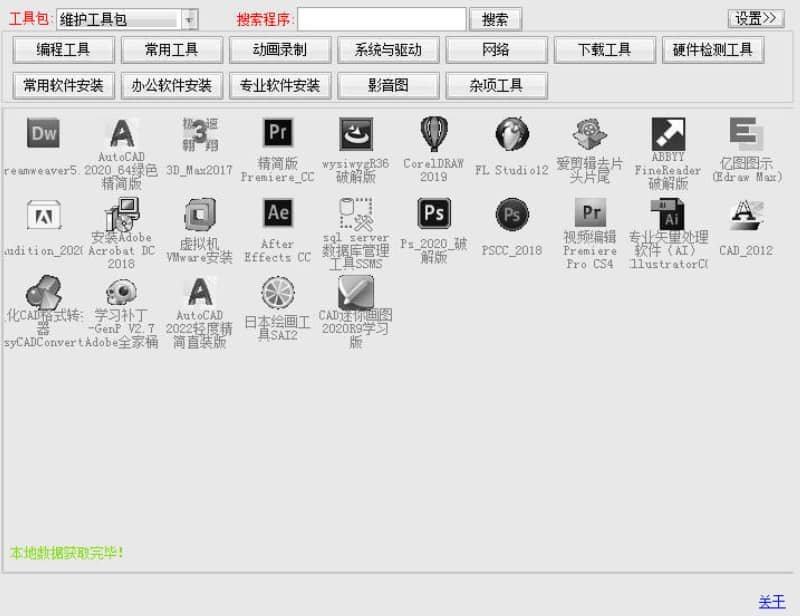Select the 专业软件安装 category

click(280, 85)
